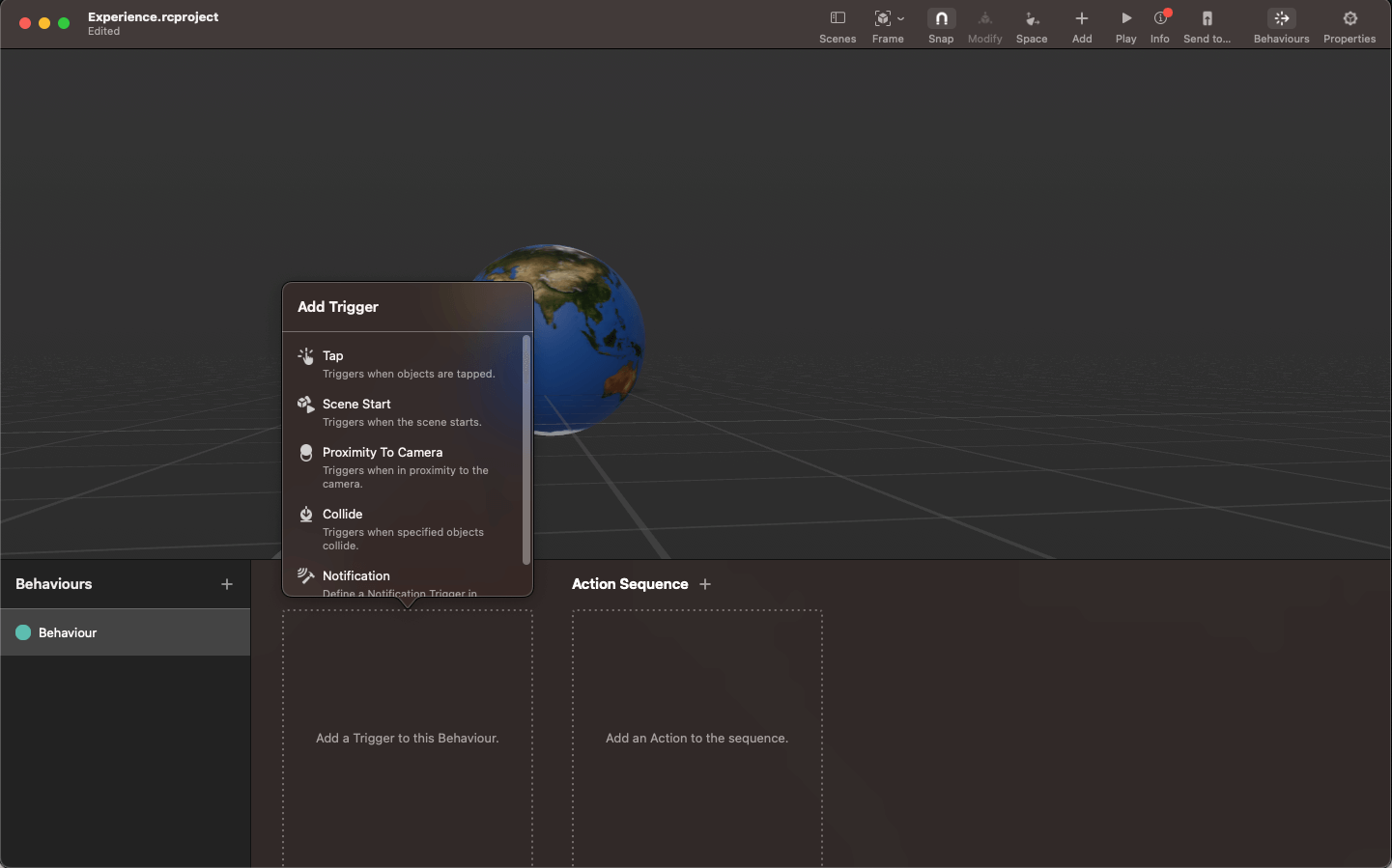Screen dimensions: 1392x868
Task: Minimize window with yellow button
Action: point(44,23)
